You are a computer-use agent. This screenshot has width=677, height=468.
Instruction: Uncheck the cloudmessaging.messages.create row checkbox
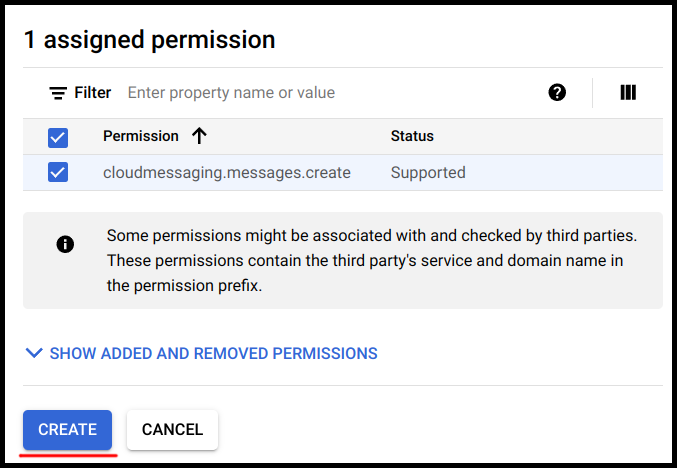click(x=58, y=173)
